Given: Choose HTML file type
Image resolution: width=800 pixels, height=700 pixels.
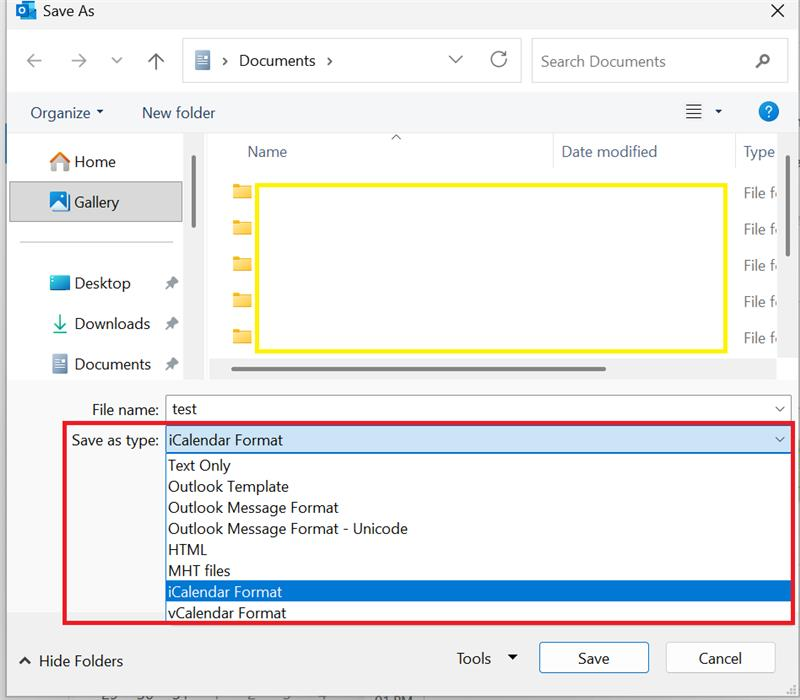Looking at the screenshot, I should (x=478, y=549).
